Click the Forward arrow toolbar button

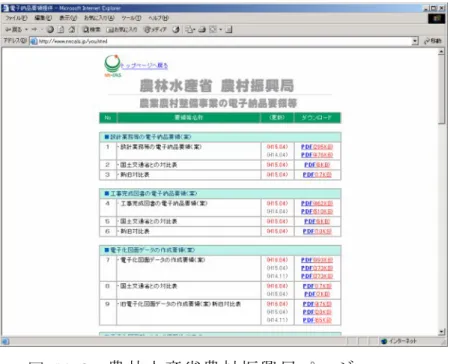coord(34,30)
